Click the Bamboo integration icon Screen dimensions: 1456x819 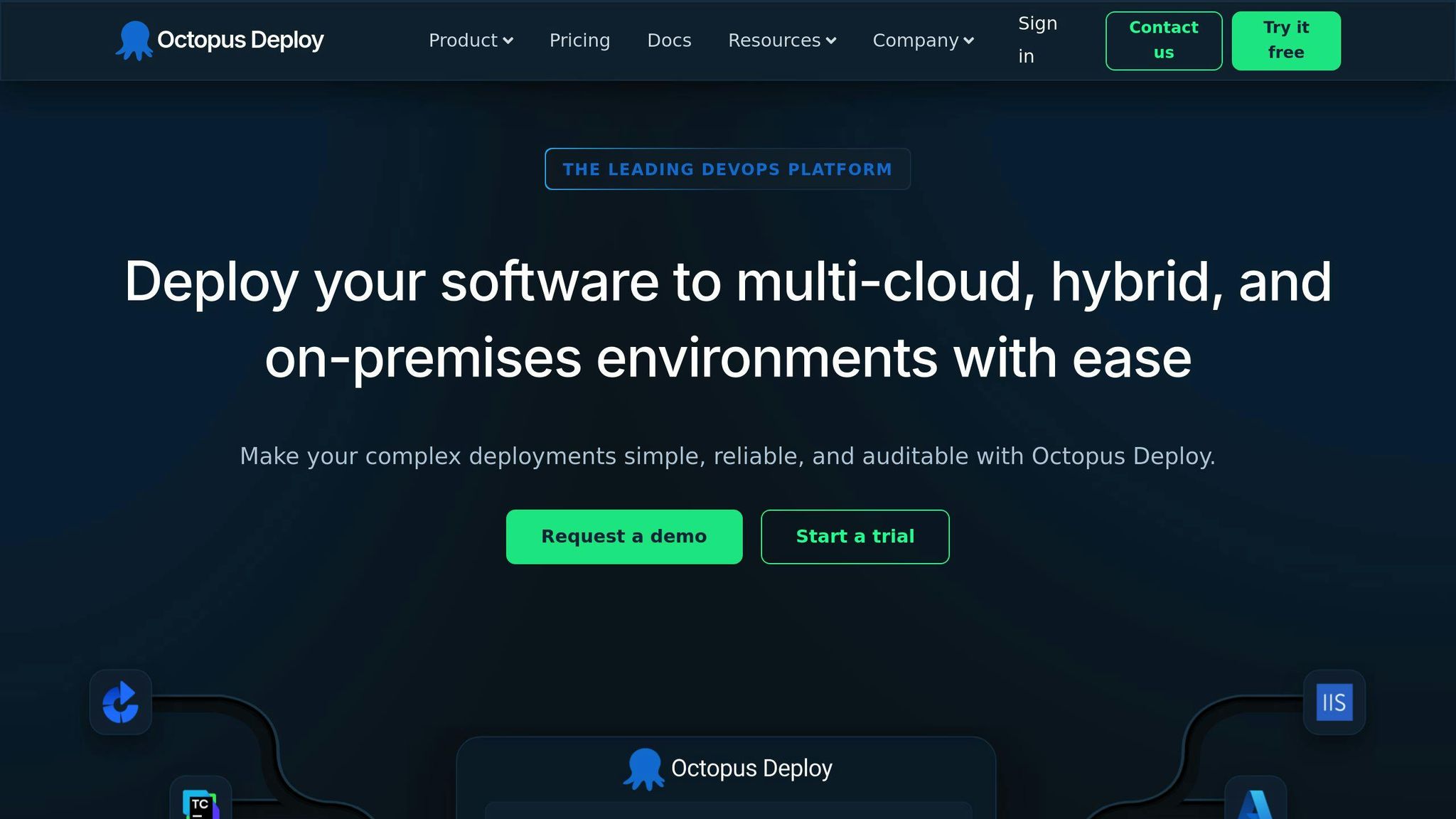click(x=120, y=702)
